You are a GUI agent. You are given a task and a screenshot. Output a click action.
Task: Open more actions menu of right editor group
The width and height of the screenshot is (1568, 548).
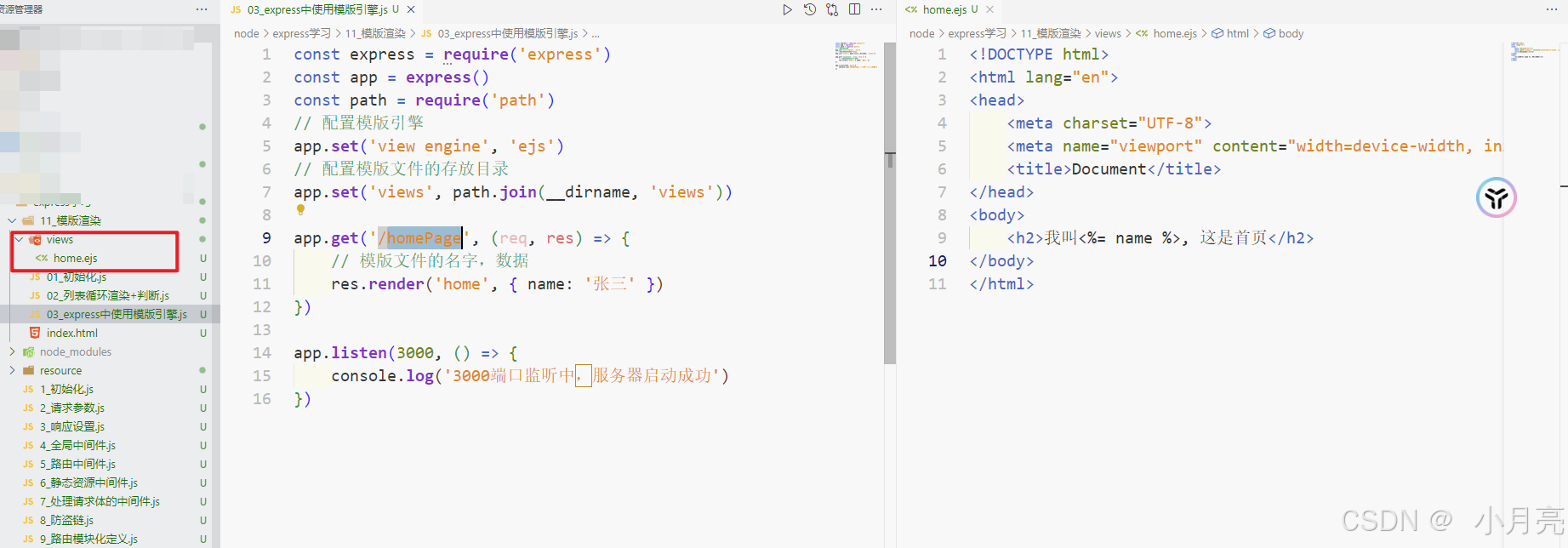point(1551,9)
